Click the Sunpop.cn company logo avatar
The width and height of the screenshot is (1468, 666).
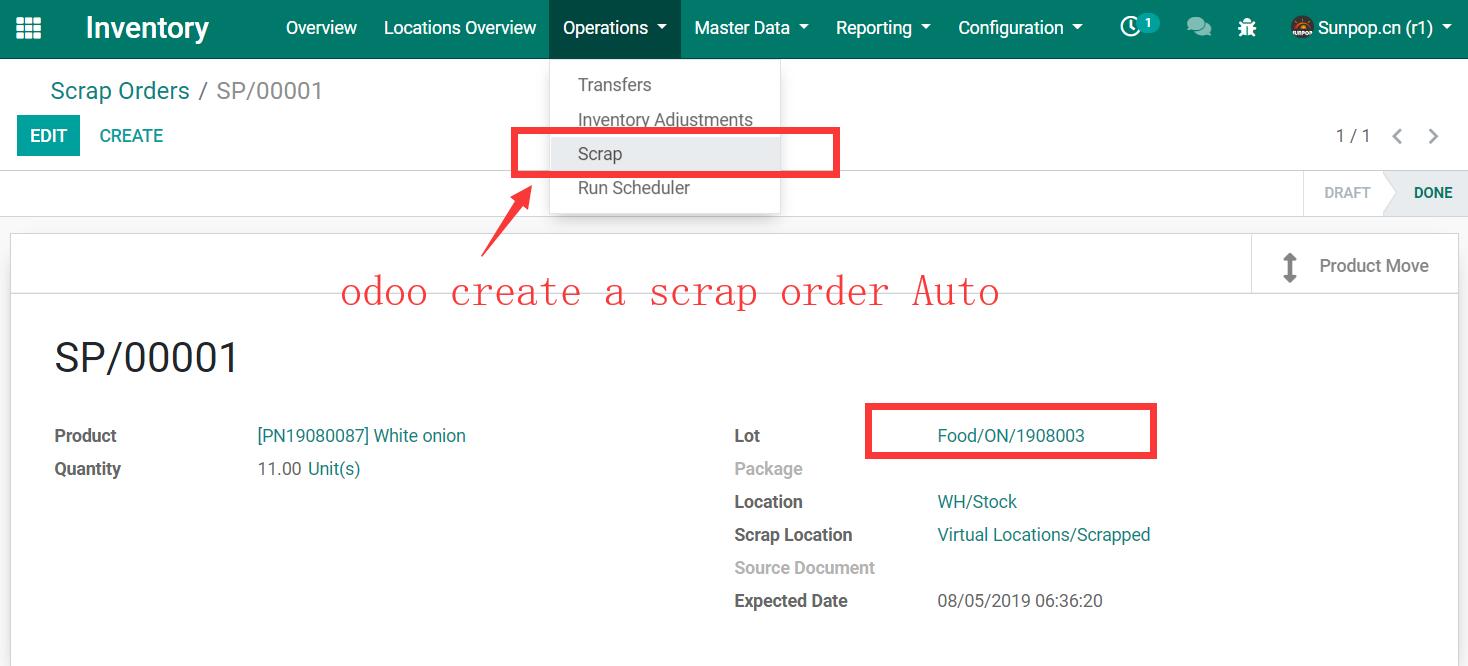click(x=1301, y=28)
